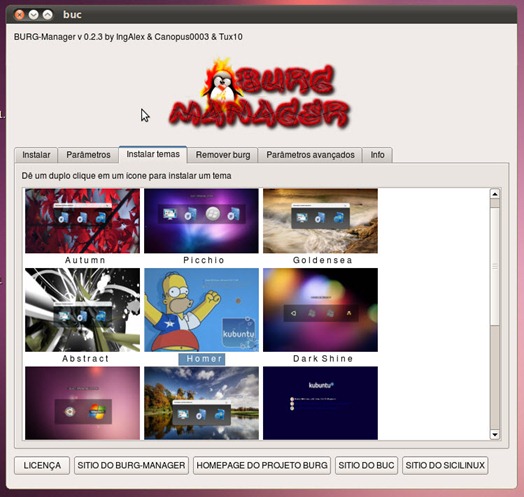Click the LICENÇA button

[x=42, y=465]
